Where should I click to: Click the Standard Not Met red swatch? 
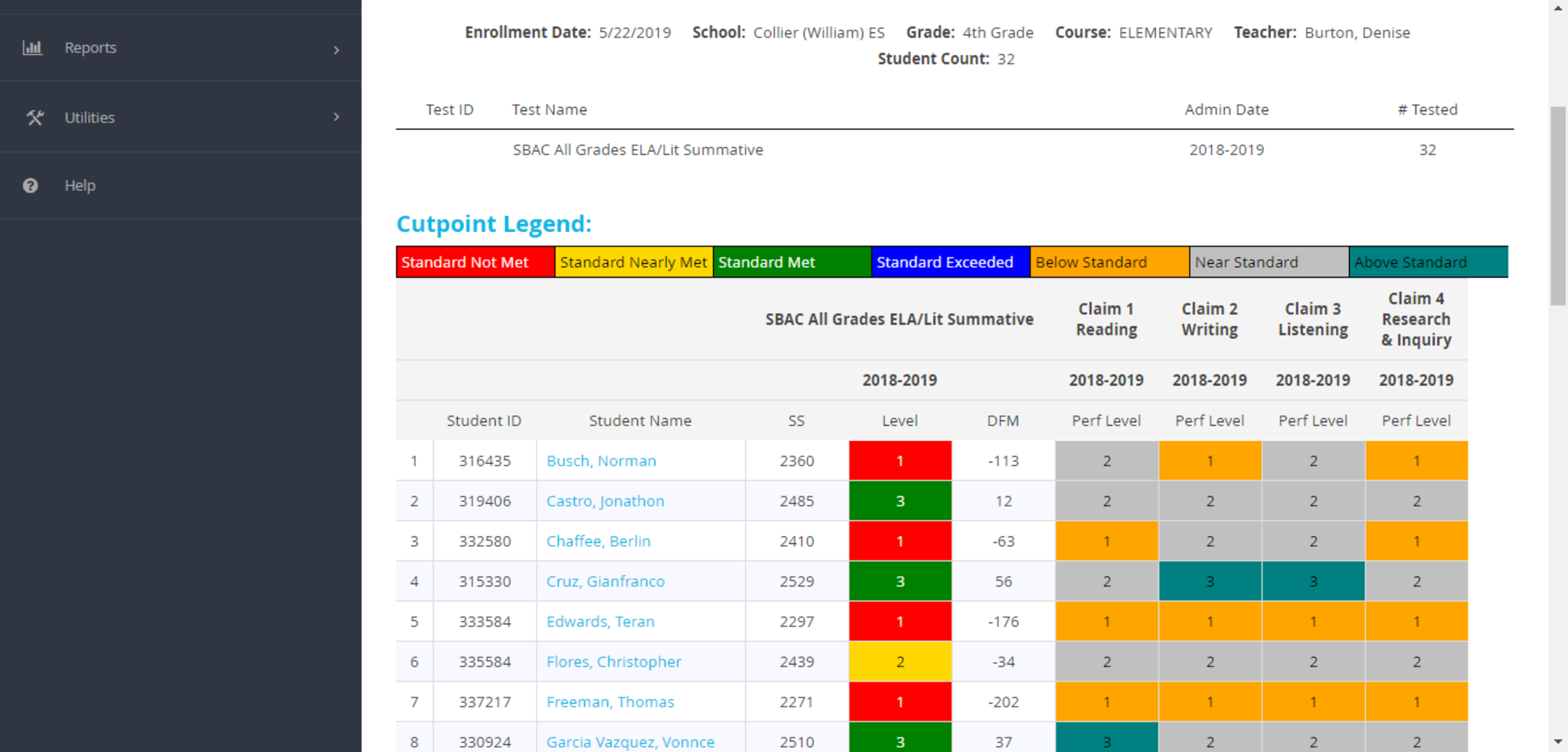pyautogui.click(x=475, y=262)
